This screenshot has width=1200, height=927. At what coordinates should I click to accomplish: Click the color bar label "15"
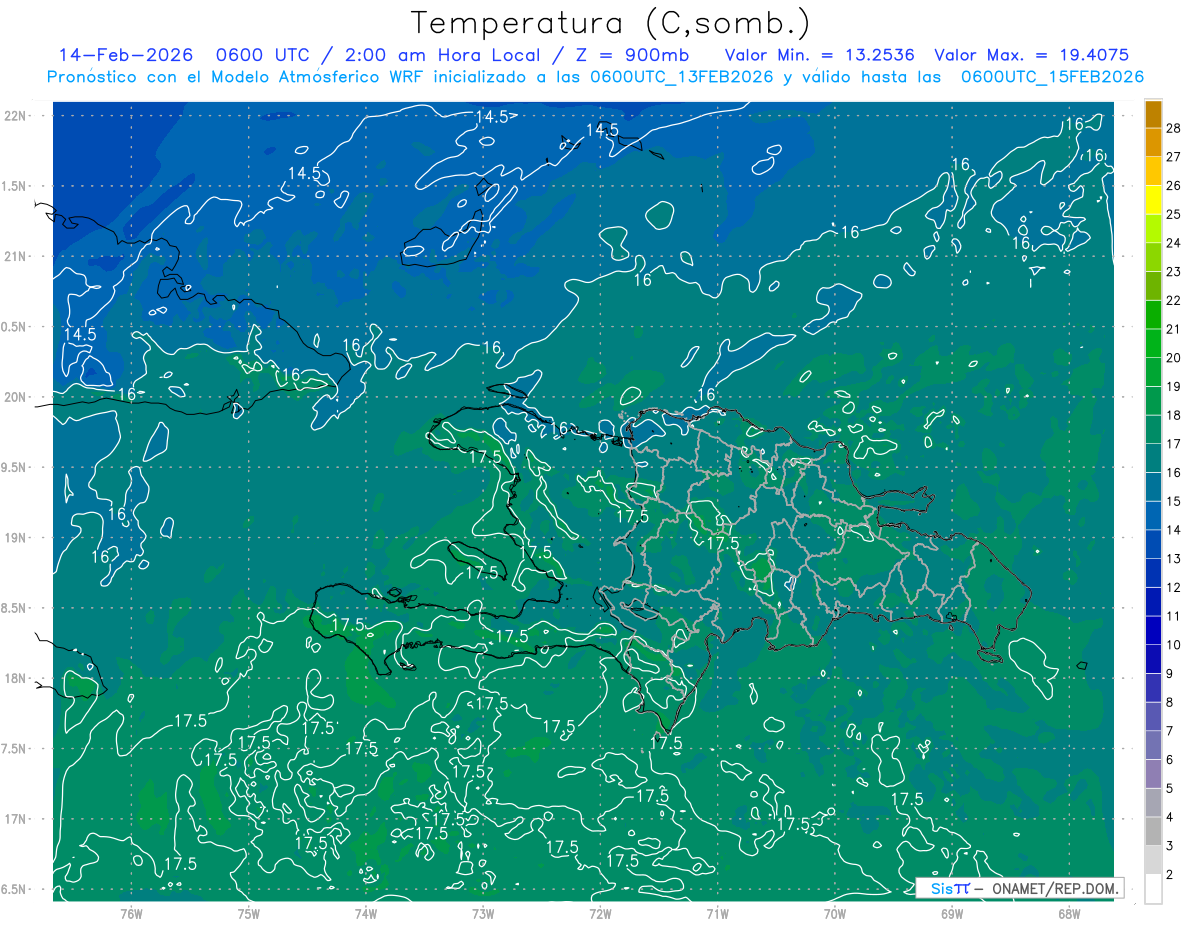pos(1174,502)
